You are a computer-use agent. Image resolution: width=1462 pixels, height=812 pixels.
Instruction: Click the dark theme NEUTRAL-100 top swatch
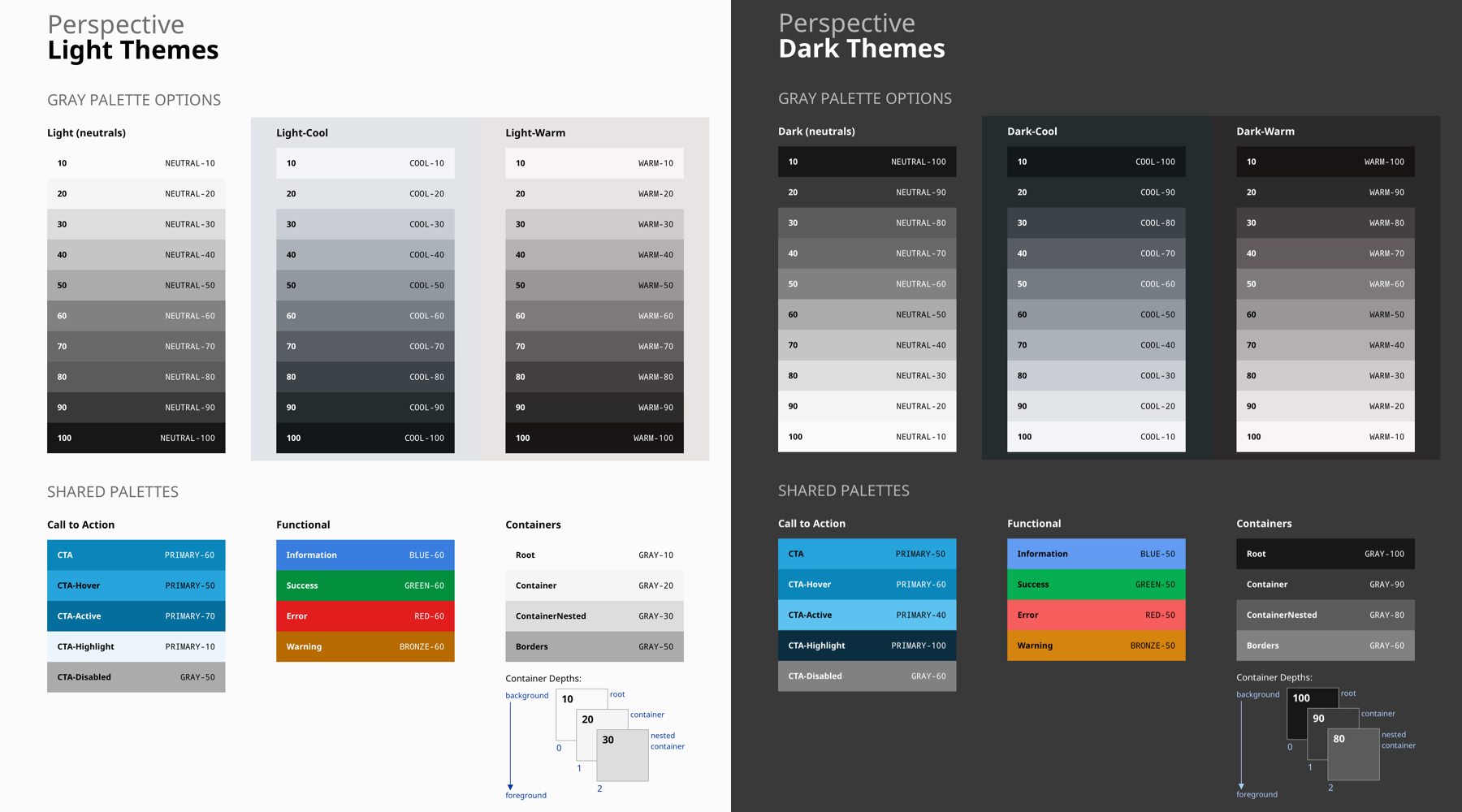(867, 162)
